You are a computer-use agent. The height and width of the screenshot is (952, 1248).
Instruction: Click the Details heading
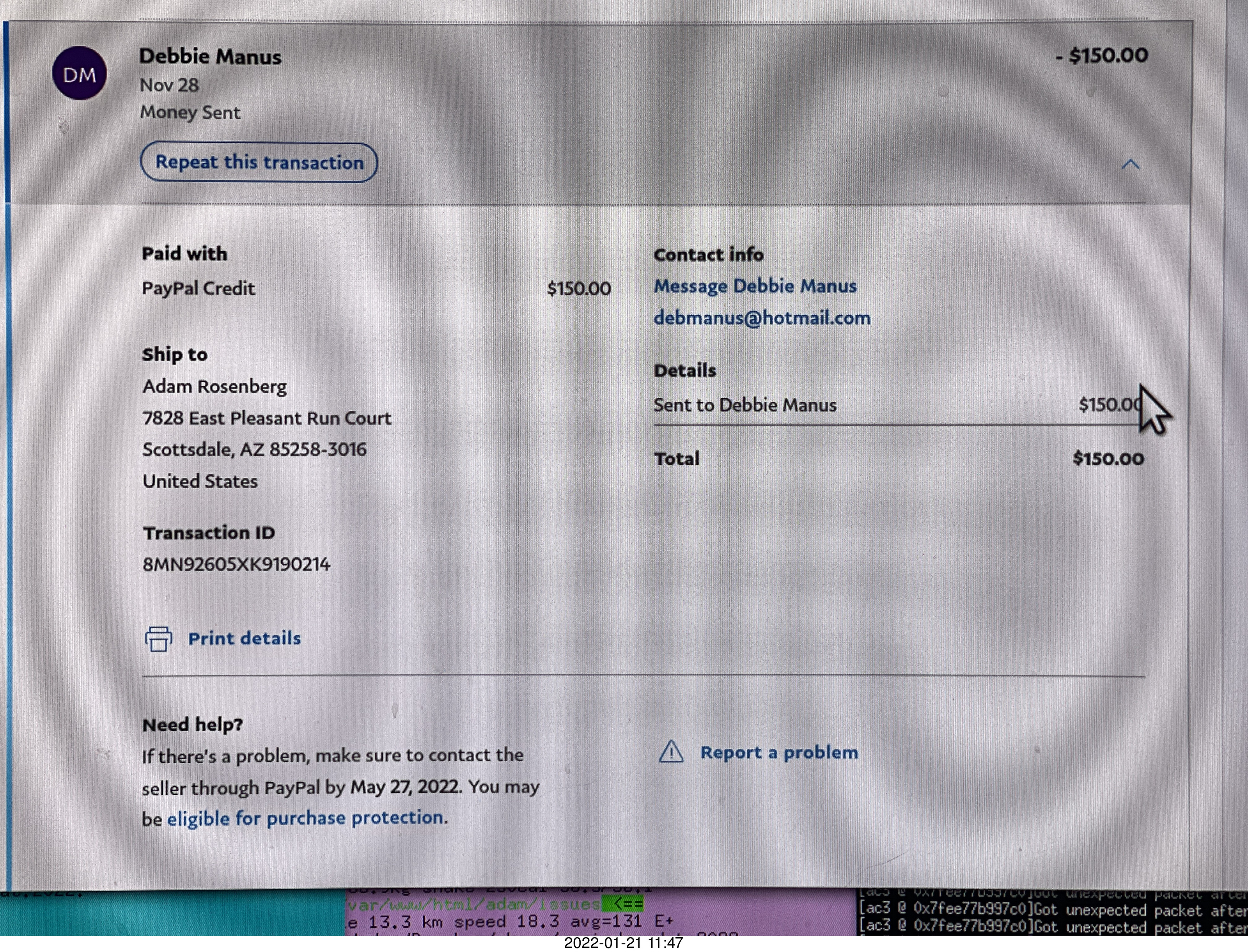[x=685, y=371]
